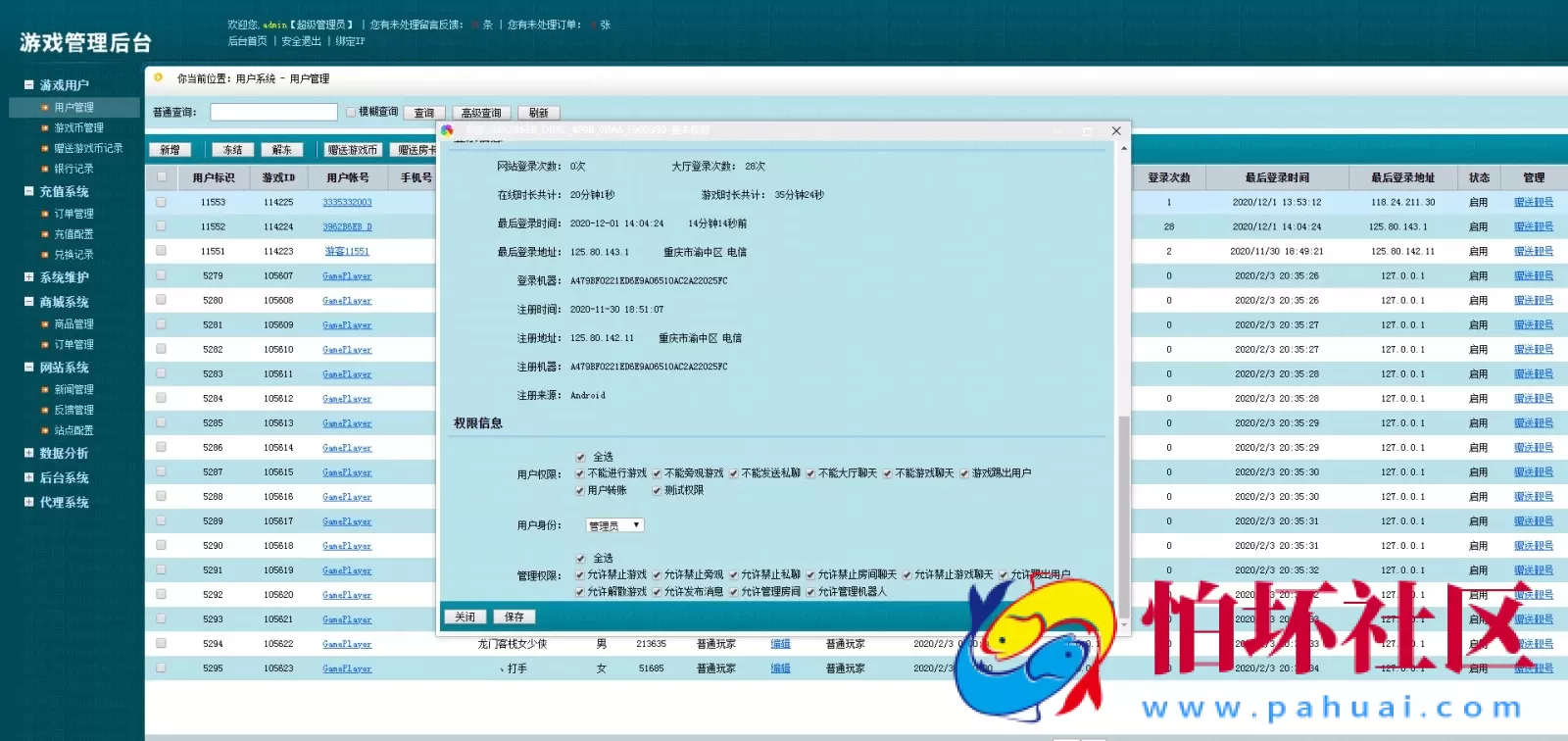The height and width of the screenshot is (741, 1568).
Task: Click the 解冻 unfreeze button
Action: click(282, 150)
